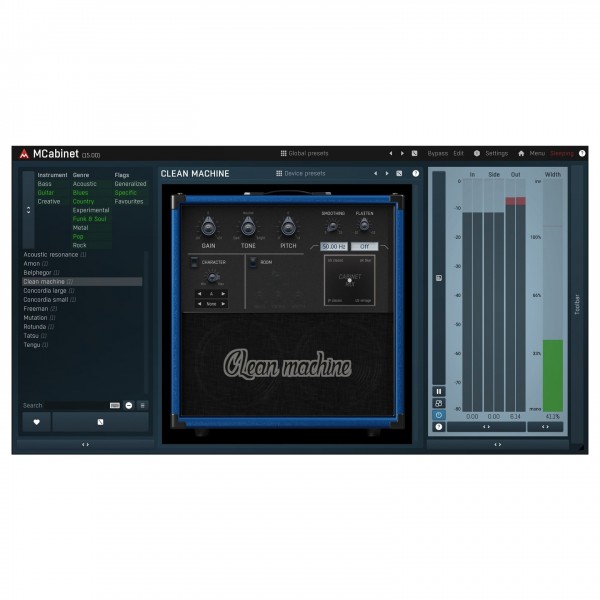The height and width of the screenshot is (600, 600).
Task: Select next character type after A
Action: pyautogui.click(x=223, y=294)
